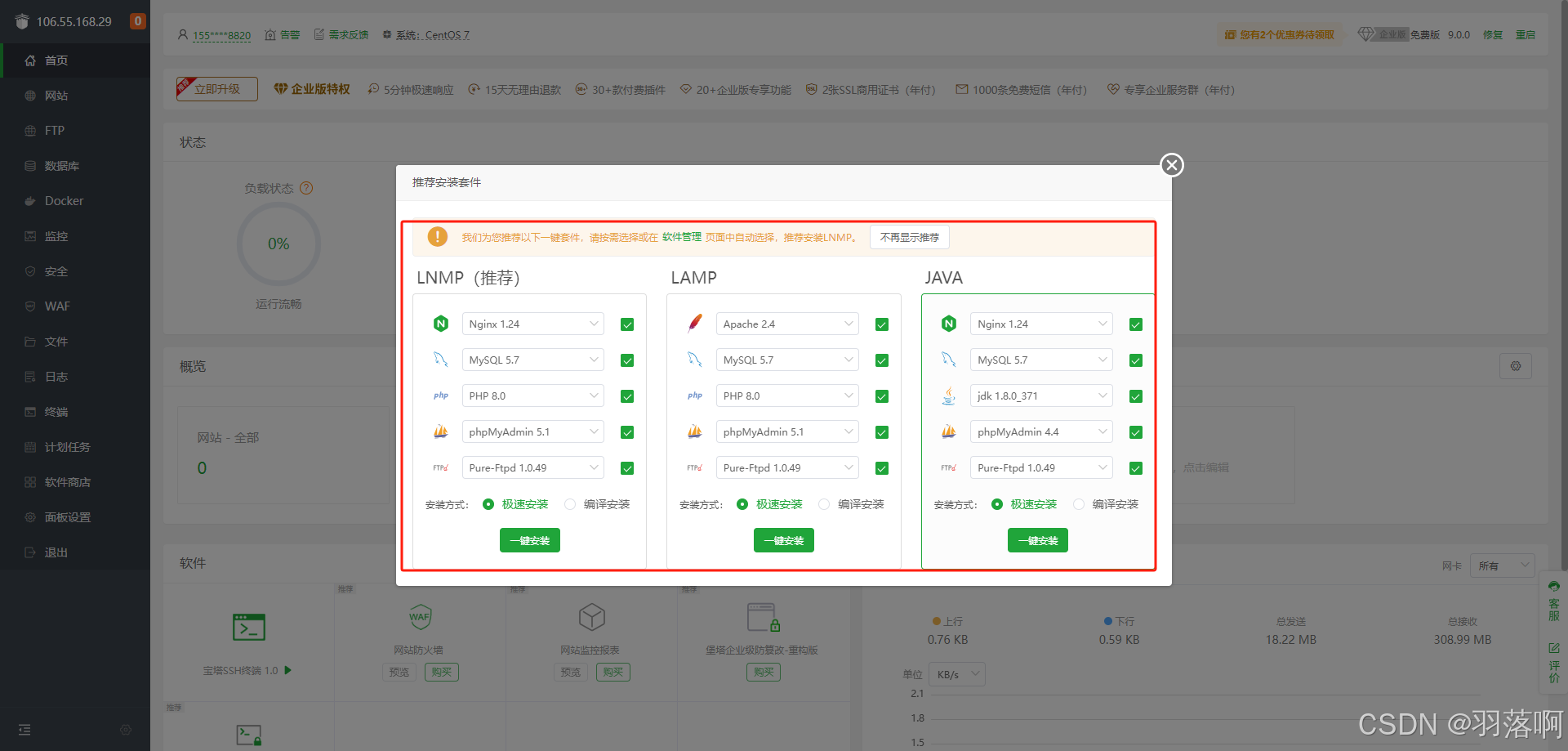Image resolution: width=1568 pixels, height=751 pixels.
Task: Go to 首页 in sidebar
Action: 75,60
